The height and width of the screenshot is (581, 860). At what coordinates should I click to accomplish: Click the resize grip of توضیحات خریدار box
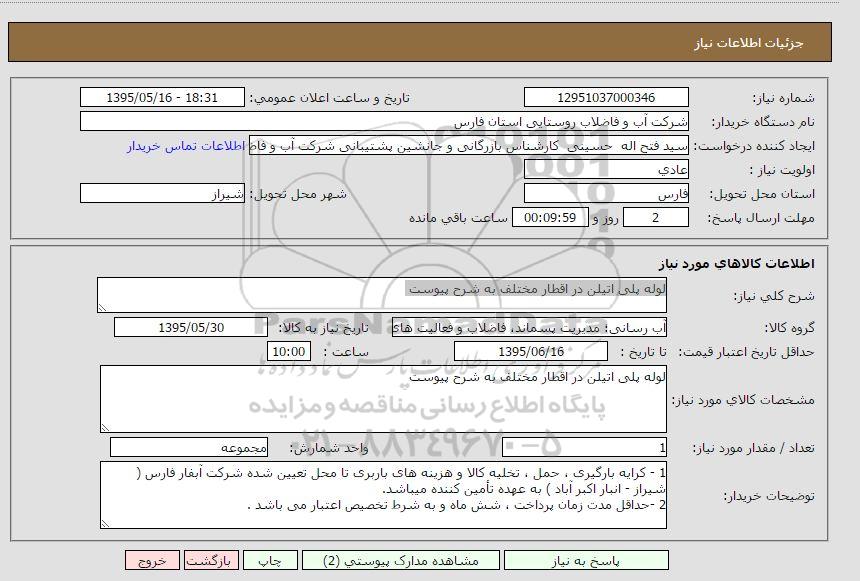tap(105, 524)
